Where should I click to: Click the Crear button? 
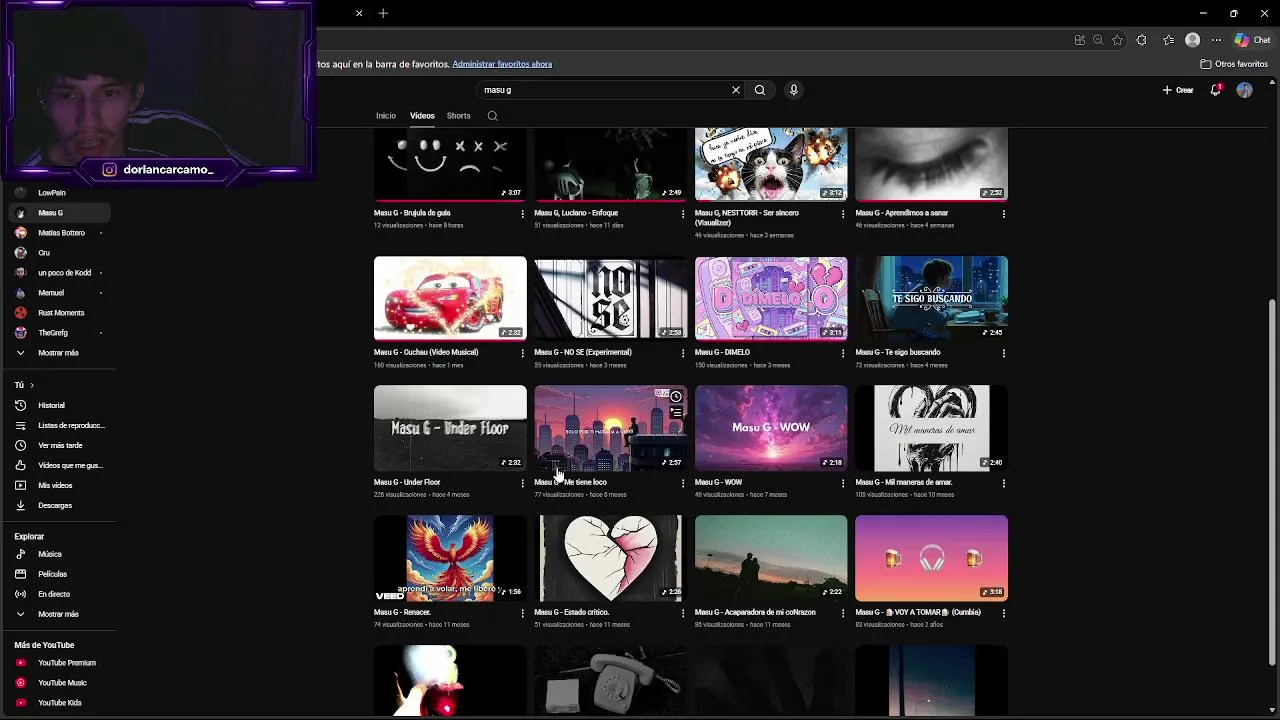click(1178, 90)
